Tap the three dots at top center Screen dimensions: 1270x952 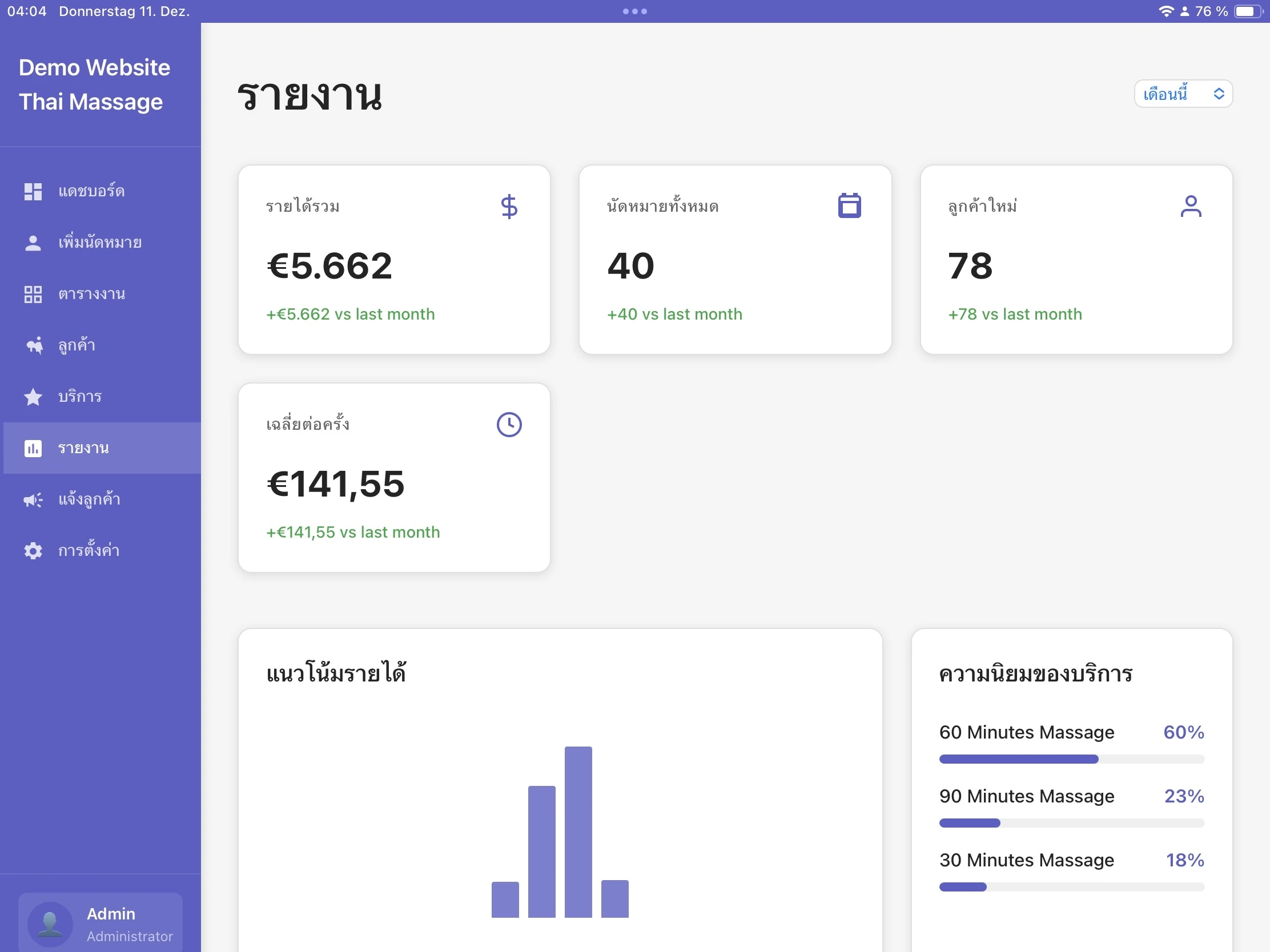pyautogui.click(x=634, y=11)
